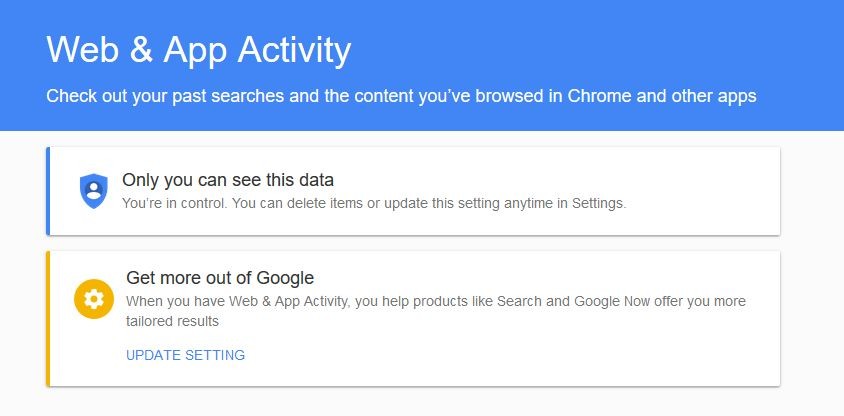Click the blue shield privacy icon

tap(94, 191)
